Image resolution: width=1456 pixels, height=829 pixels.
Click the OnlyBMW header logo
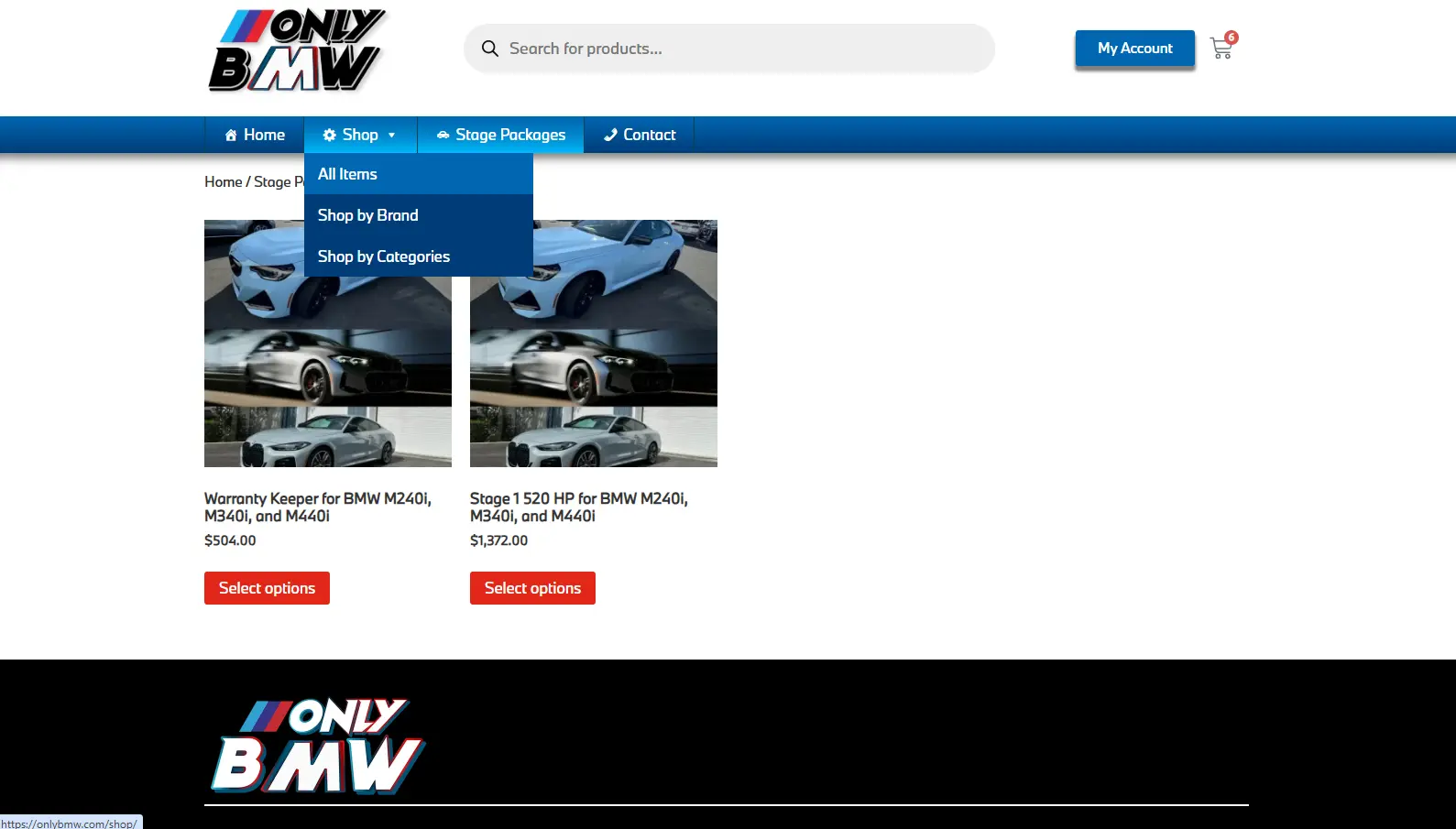(x=297, y=51)
